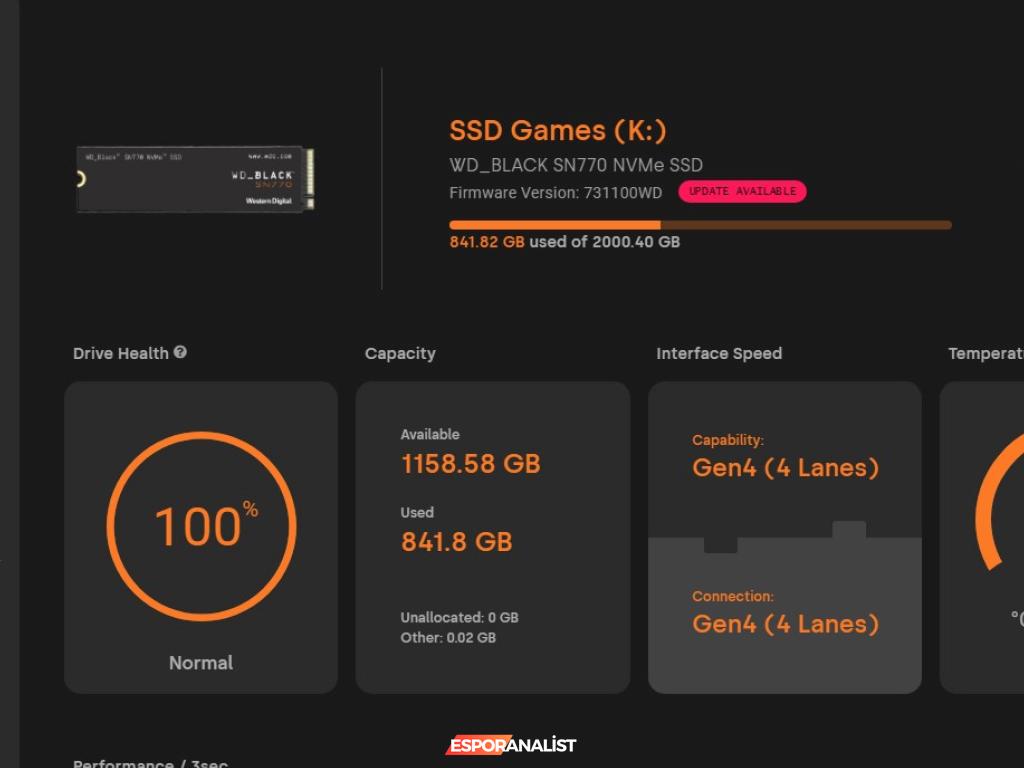Click the SSD Games (K:) drive title

[x=558, y=130]
